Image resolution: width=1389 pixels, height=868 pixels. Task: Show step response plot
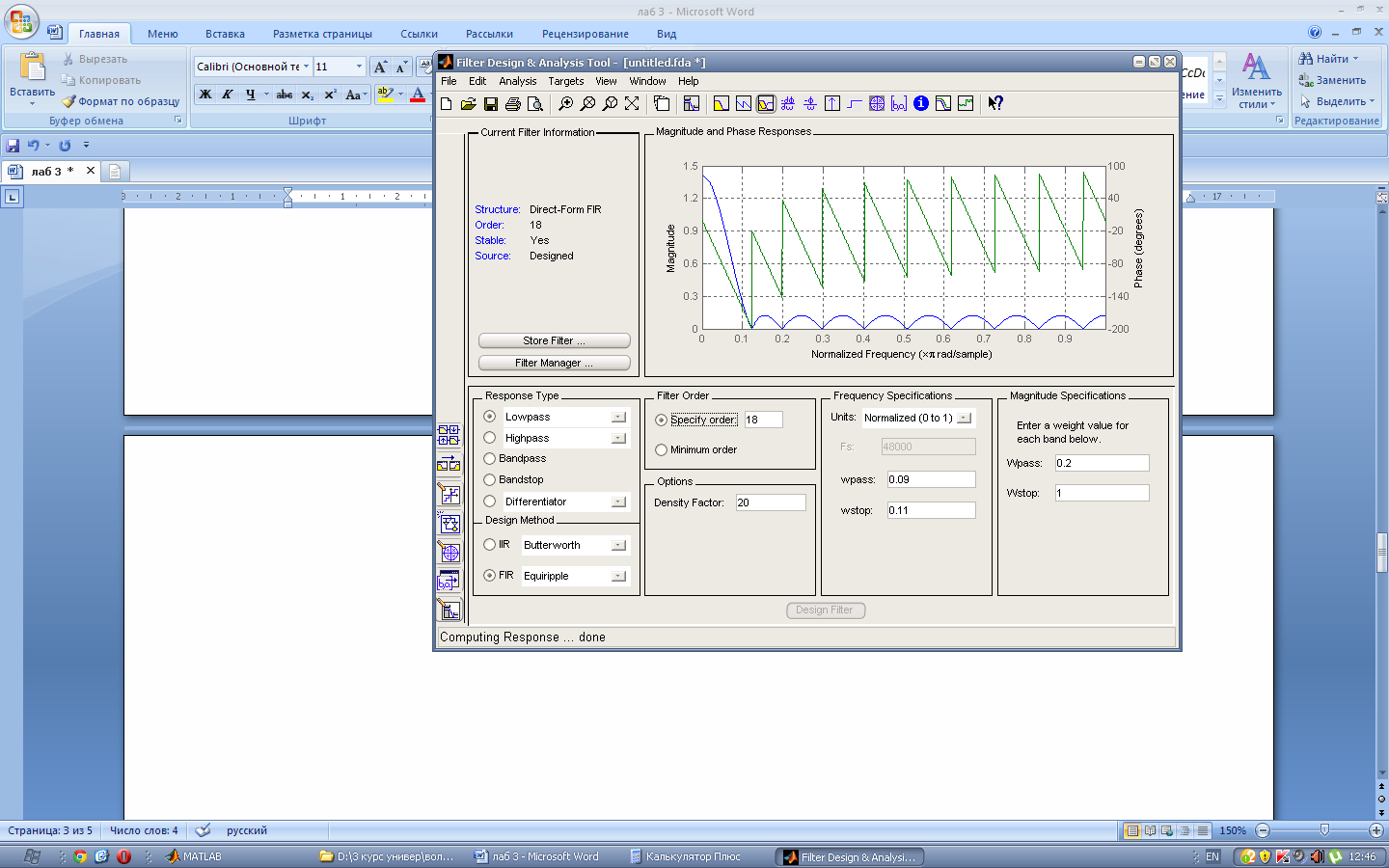click(855, 103)
